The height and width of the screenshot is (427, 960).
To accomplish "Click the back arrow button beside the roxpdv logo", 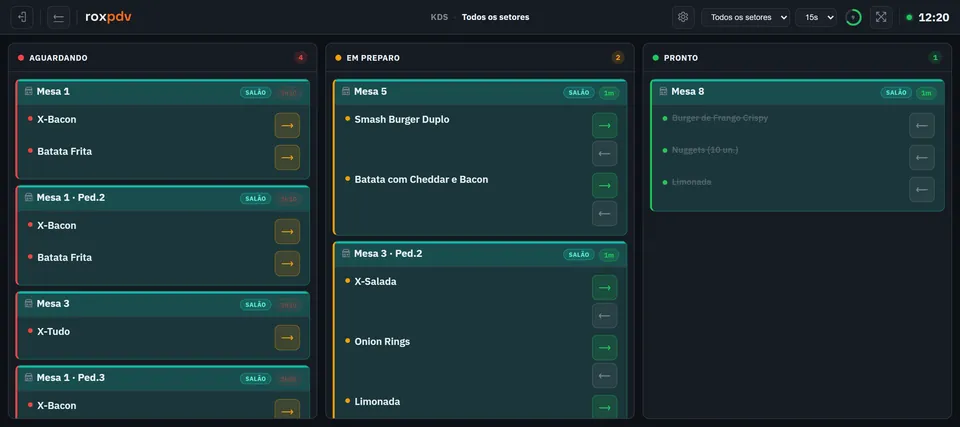I will click(x=58, y=17).
